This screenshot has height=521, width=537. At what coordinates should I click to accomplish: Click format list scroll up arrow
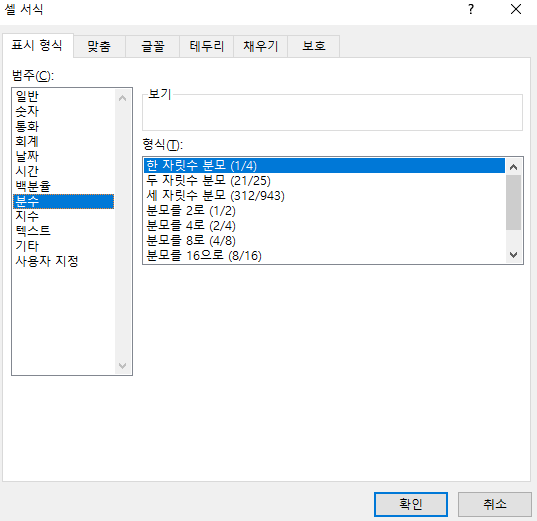[x=513, y=167]
